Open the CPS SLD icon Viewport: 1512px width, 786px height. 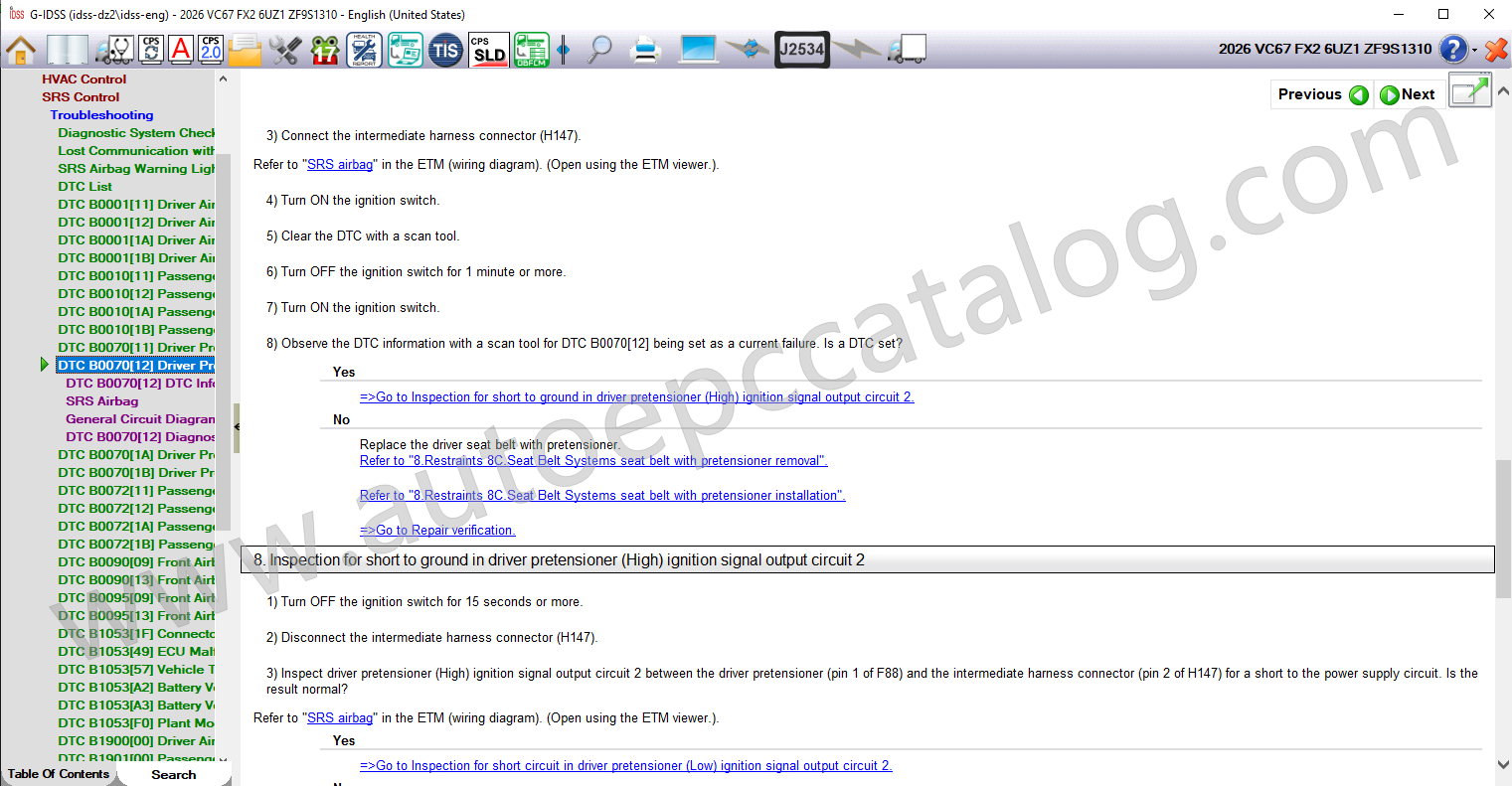pos(488,49)
